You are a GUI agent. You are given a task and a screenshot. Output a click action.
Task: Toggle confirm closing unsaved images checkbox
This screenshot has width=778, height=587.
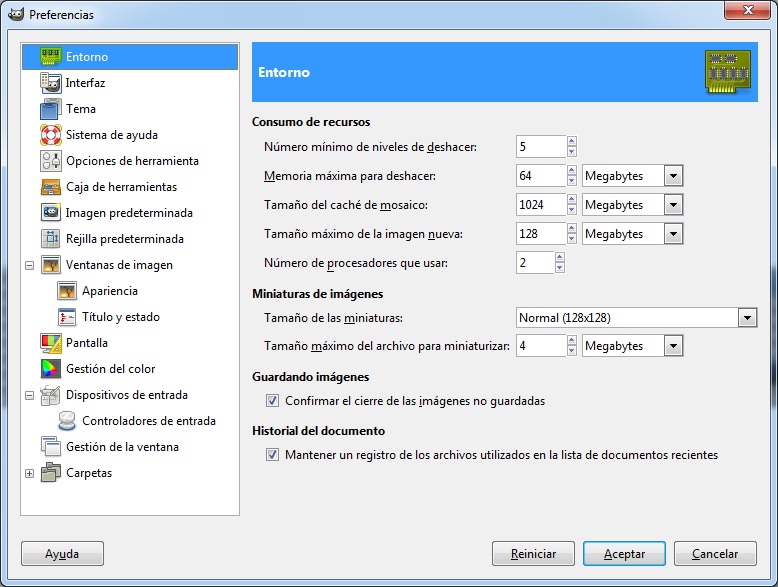(272, 400)
